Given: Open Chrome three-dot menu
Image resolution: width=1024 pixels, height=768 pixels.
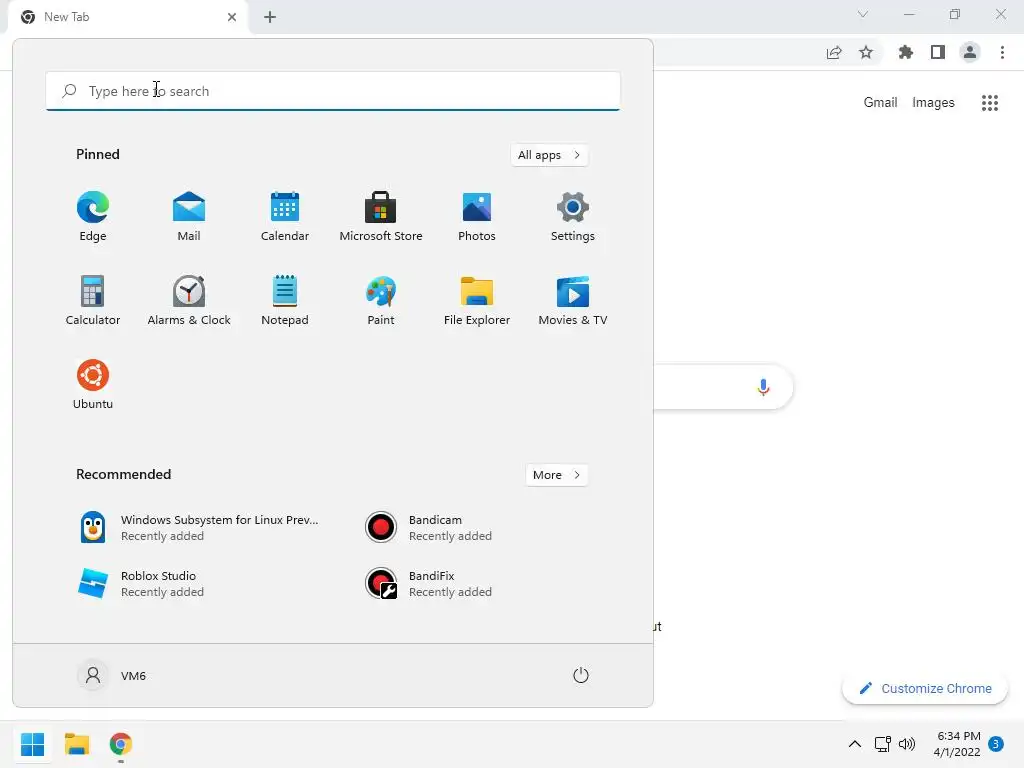Looking at the screenshot, I should point(1002,52).
